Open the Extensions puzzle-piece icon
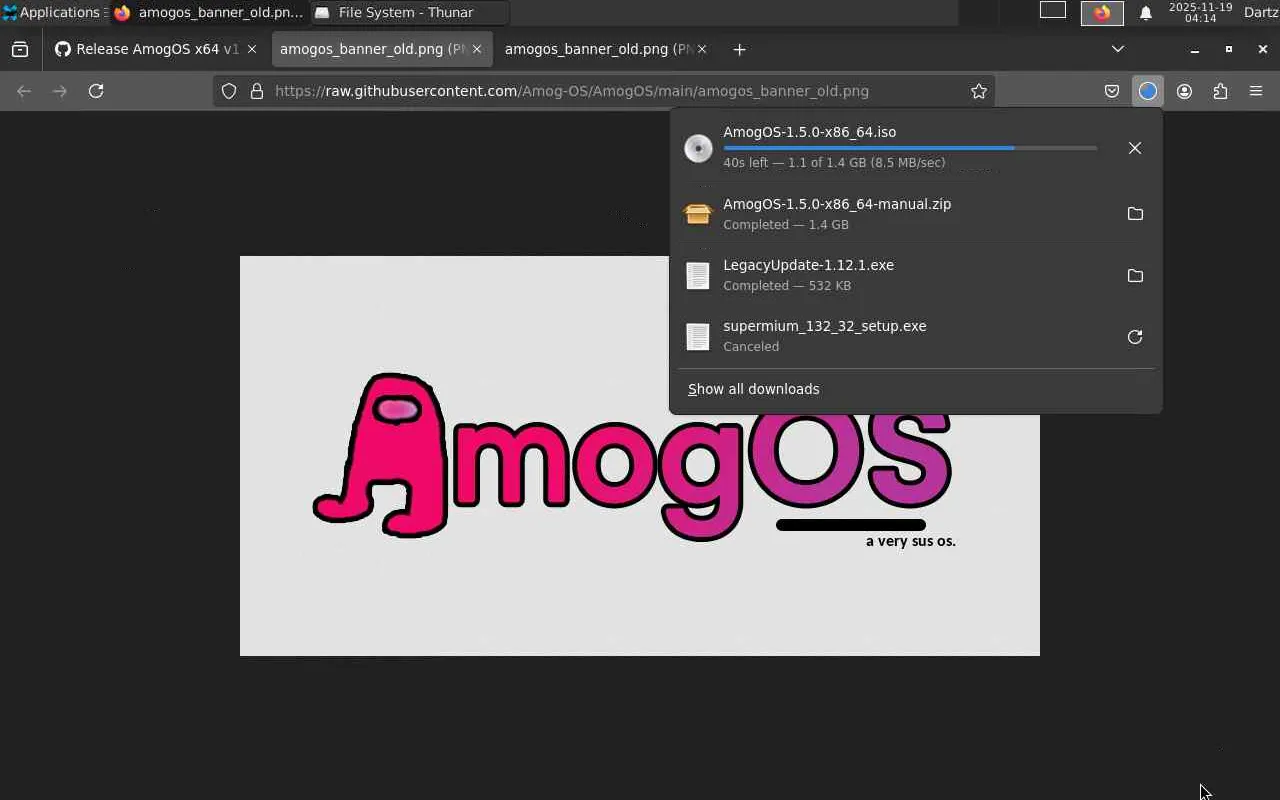Viewport: 1280px width, 800px height. (1220, 91)
